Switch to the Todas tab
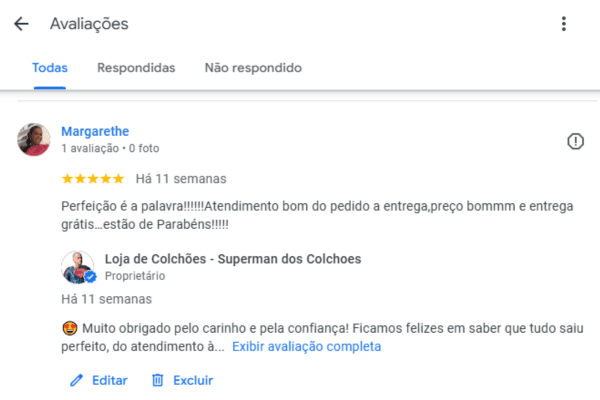 50,68
